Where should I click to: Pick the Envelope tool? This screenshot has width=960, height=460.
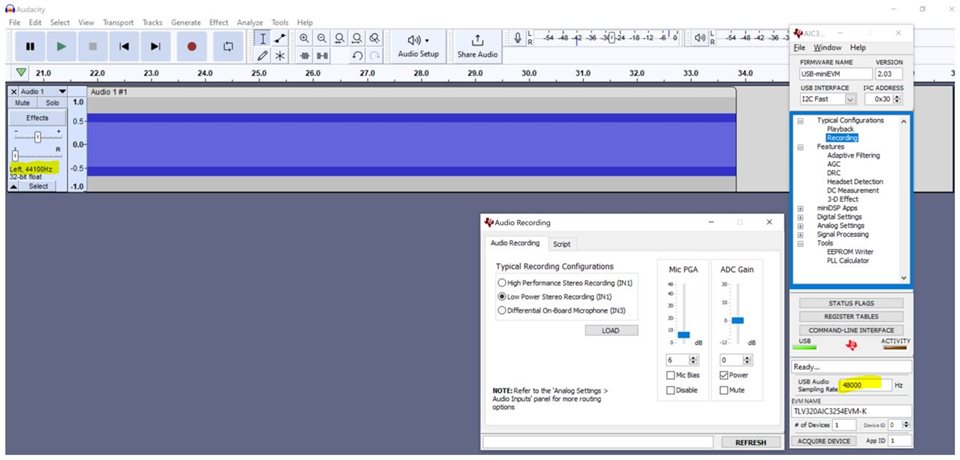click(x=280, y=39)
